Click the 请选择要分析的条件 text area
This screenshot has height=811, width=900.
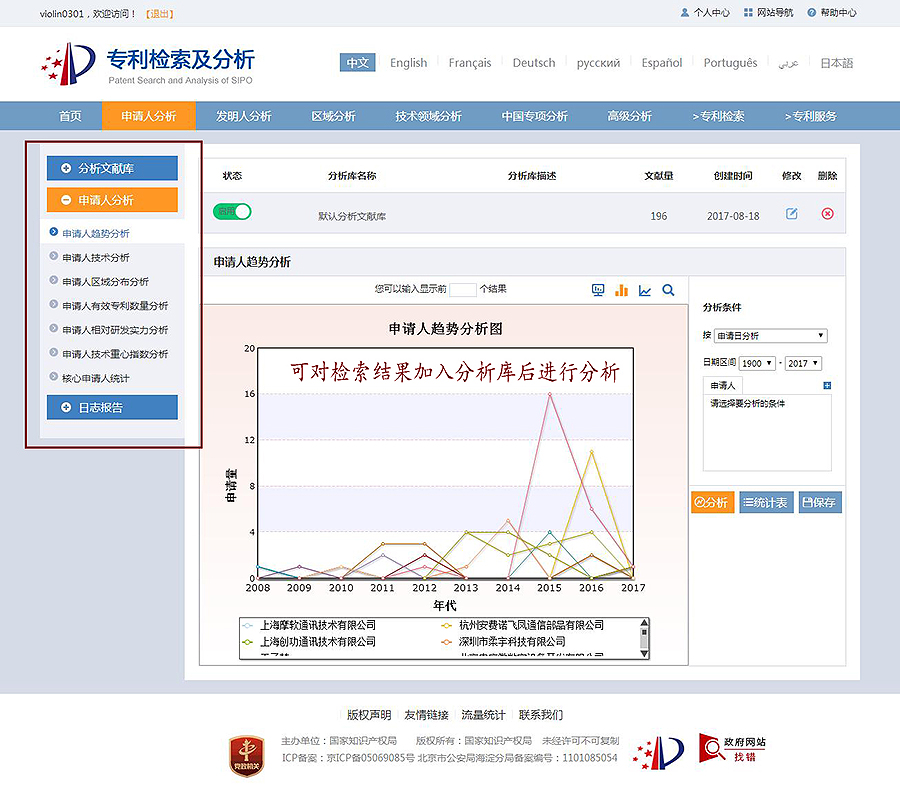767,433
